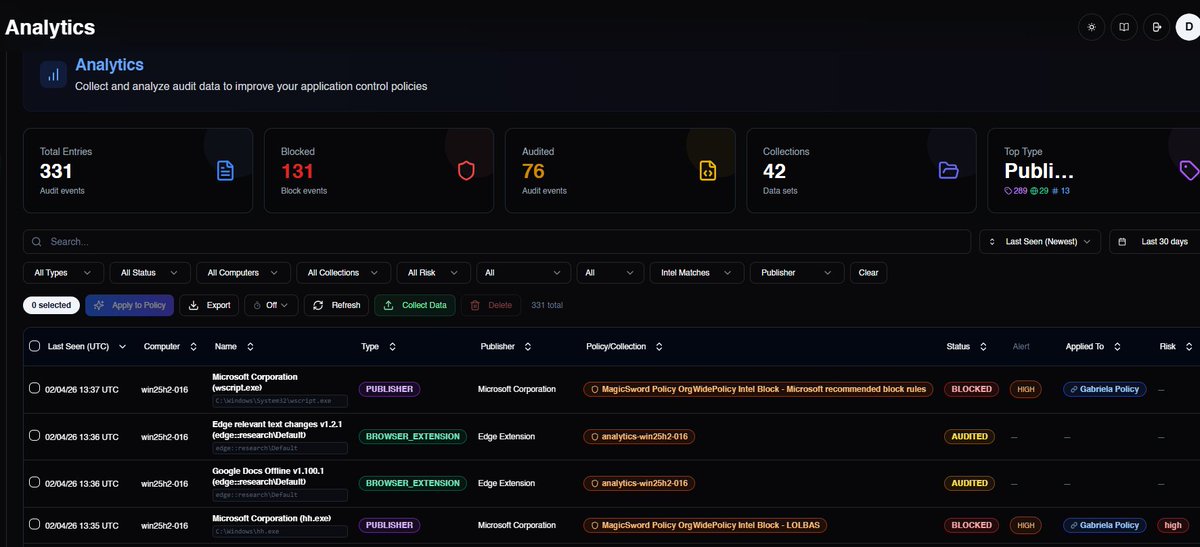This screenshot has width=1200, height=547.
Task: Click the tag icon in Top Type card
Action: [x=1189, y=170]
